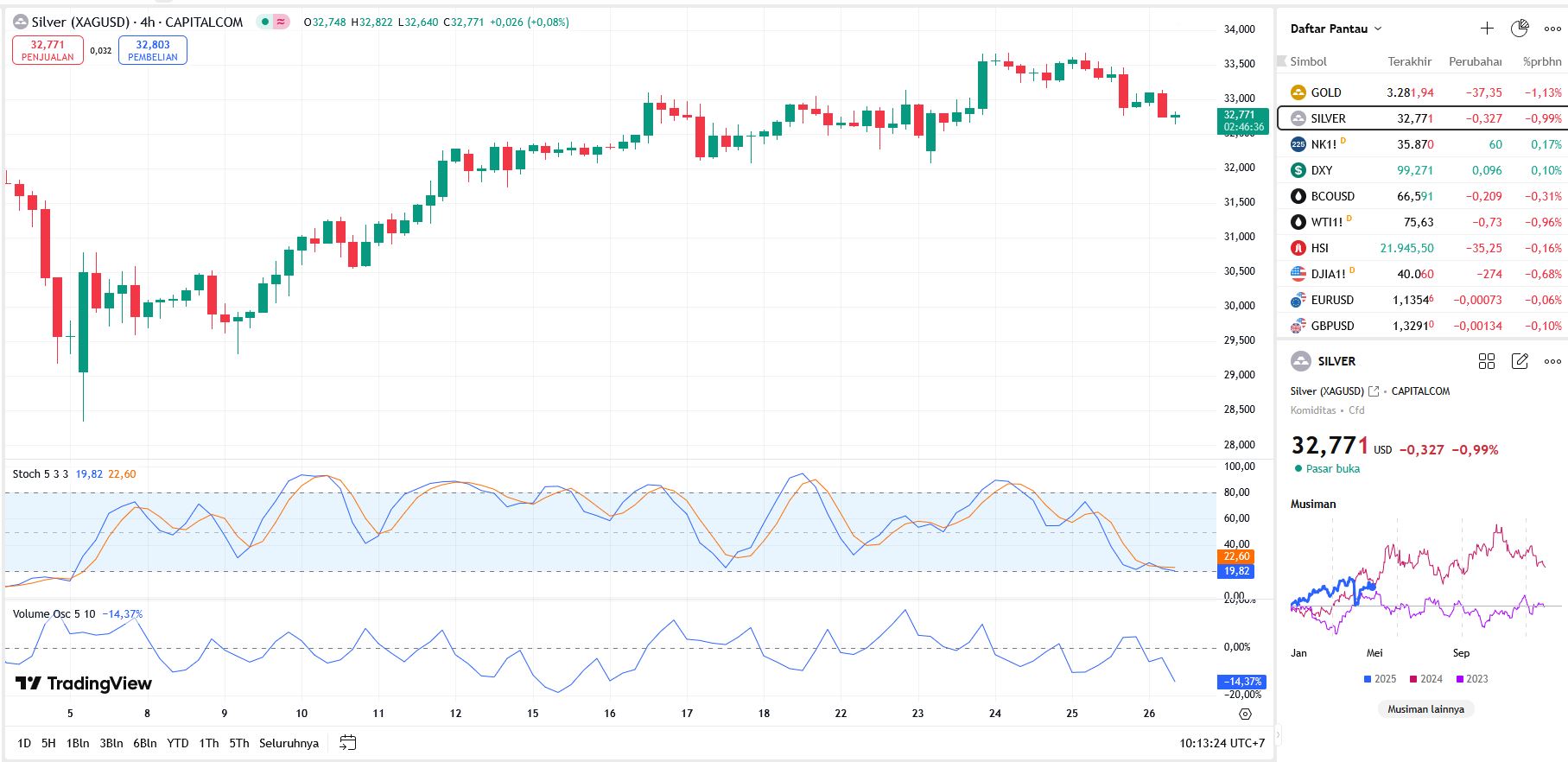Toggle the 2024 seasonal series legend
The image size is (1568, 762).
pyautogui.click(x=1425, y=679)
